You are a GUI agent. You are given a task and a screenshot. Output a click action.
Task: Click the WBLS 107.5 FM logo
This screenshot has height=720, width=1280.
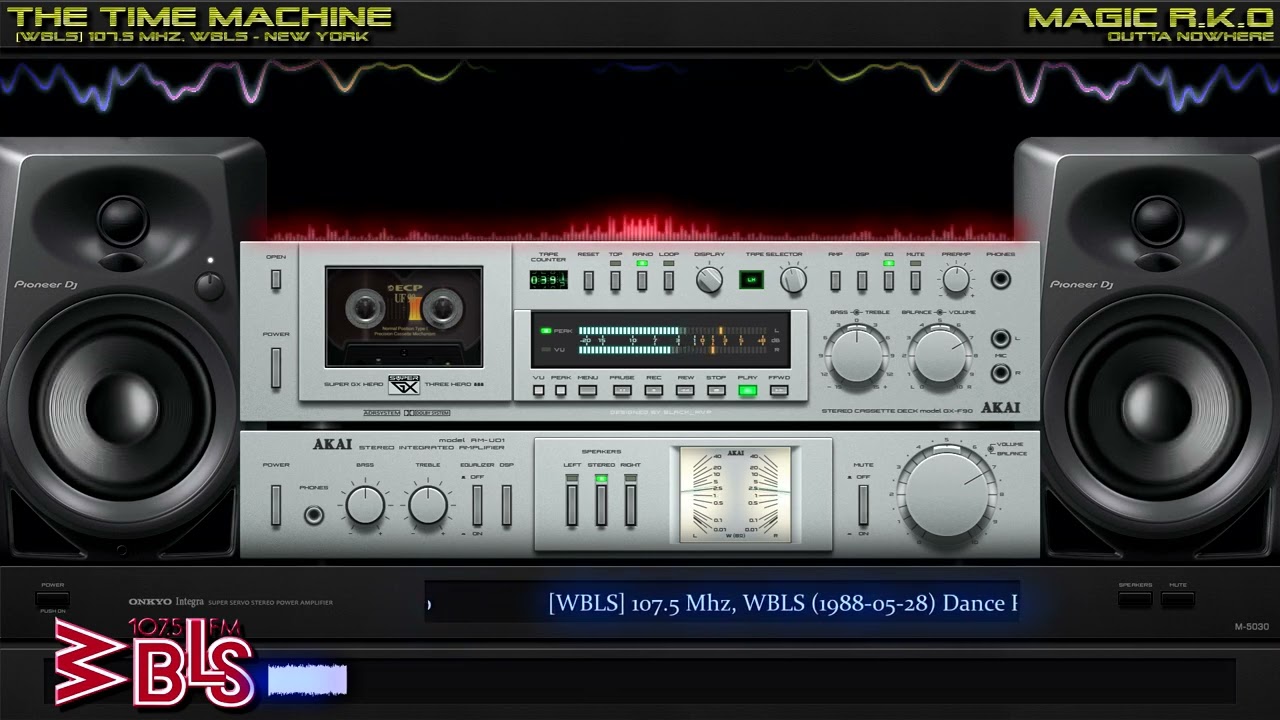155,662
